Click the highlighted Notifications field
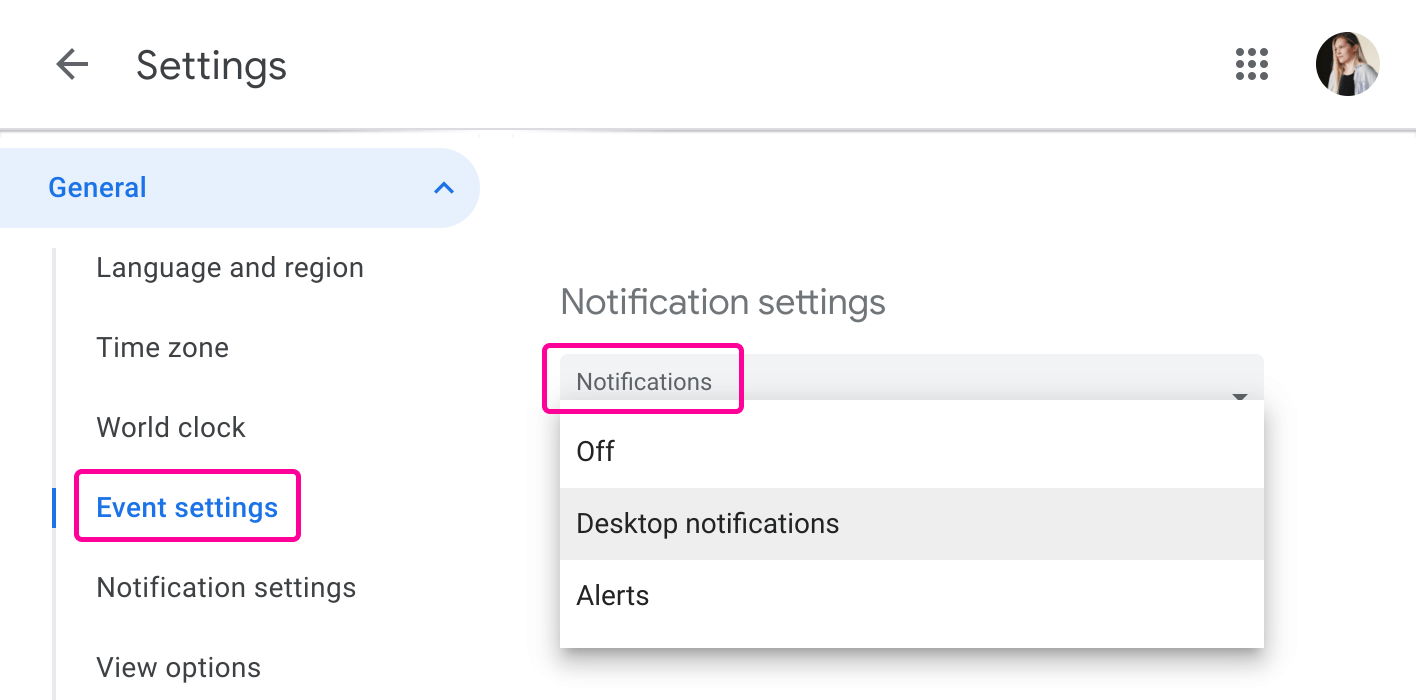1416x700 pixels. coord(643,380)
